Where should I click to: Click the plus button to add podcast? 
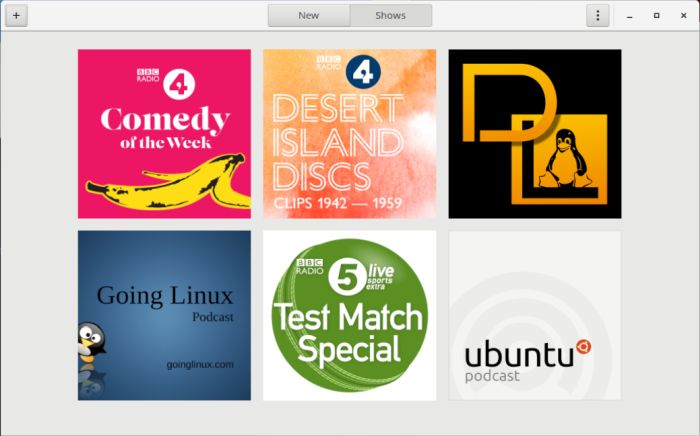(x=16, y=16)
